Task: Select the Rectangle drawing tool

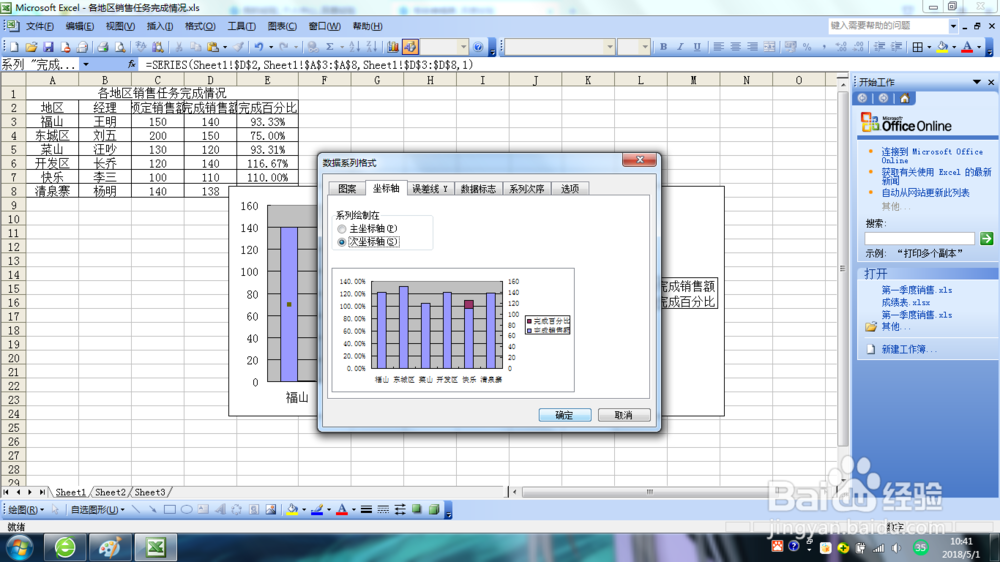Action: [170, 510]
